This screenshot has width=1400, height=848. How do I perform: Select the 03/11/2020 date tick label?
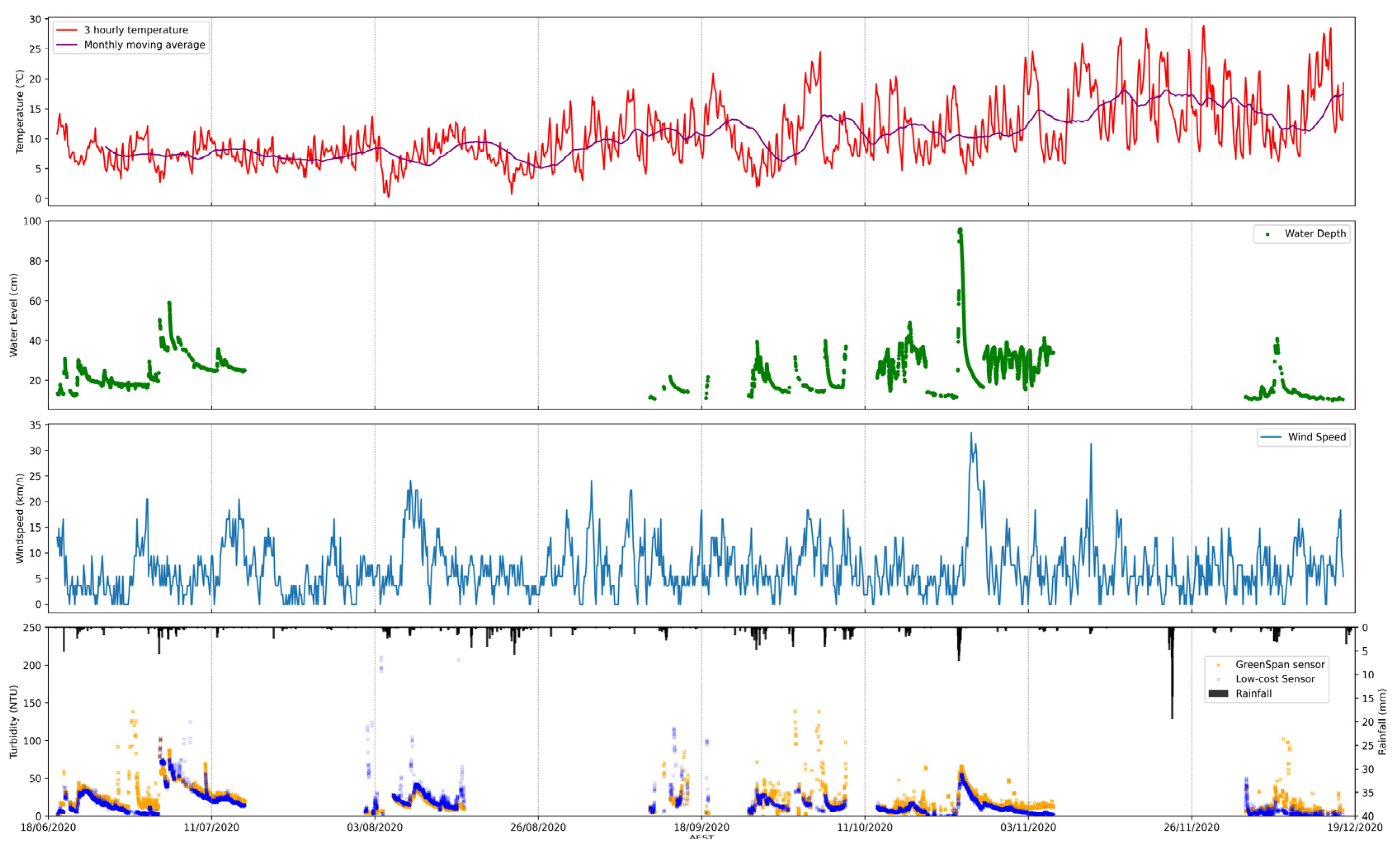click(x=1028, y=827)
